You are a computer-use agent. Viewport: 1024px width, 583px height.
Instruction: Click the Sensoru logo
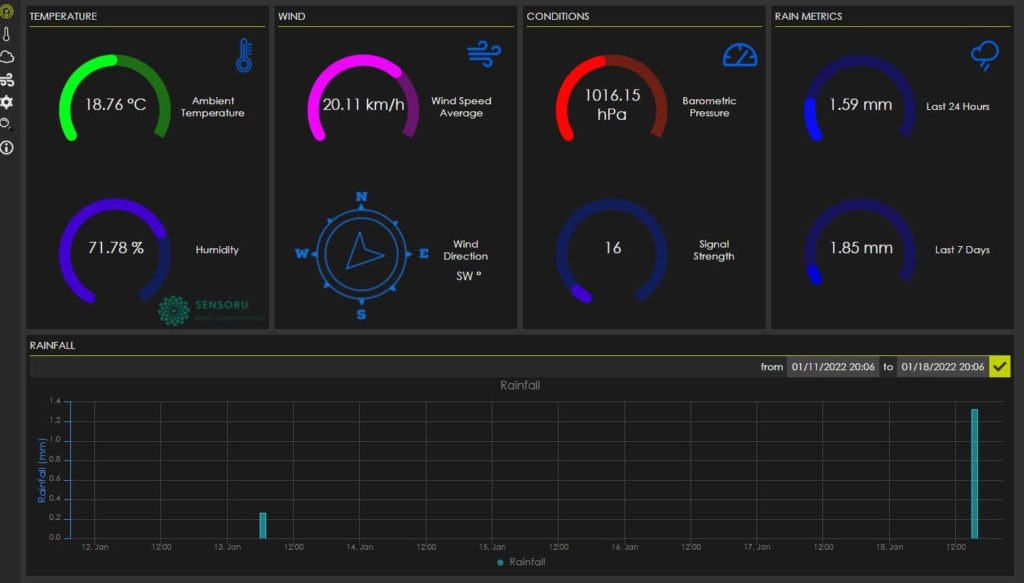(x=212, y=310)
